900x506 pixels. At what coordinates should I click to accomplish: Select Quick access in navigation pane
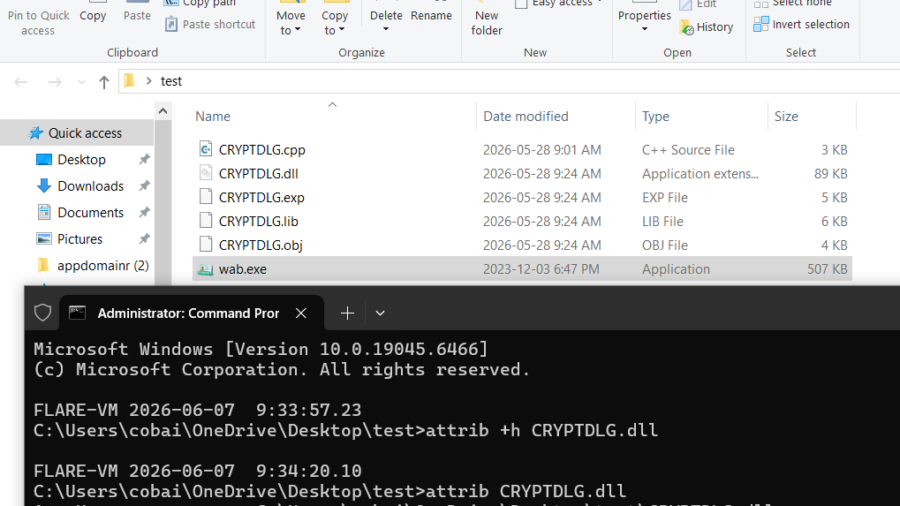coord(77,133)
